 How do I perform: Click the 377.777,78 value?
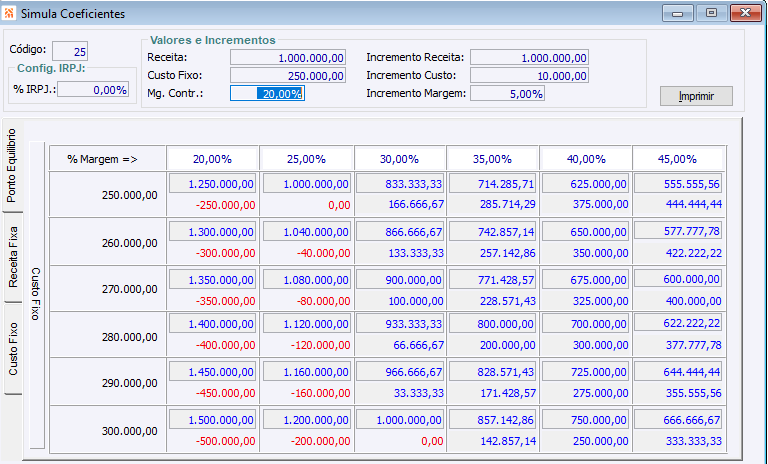(694, 345)
